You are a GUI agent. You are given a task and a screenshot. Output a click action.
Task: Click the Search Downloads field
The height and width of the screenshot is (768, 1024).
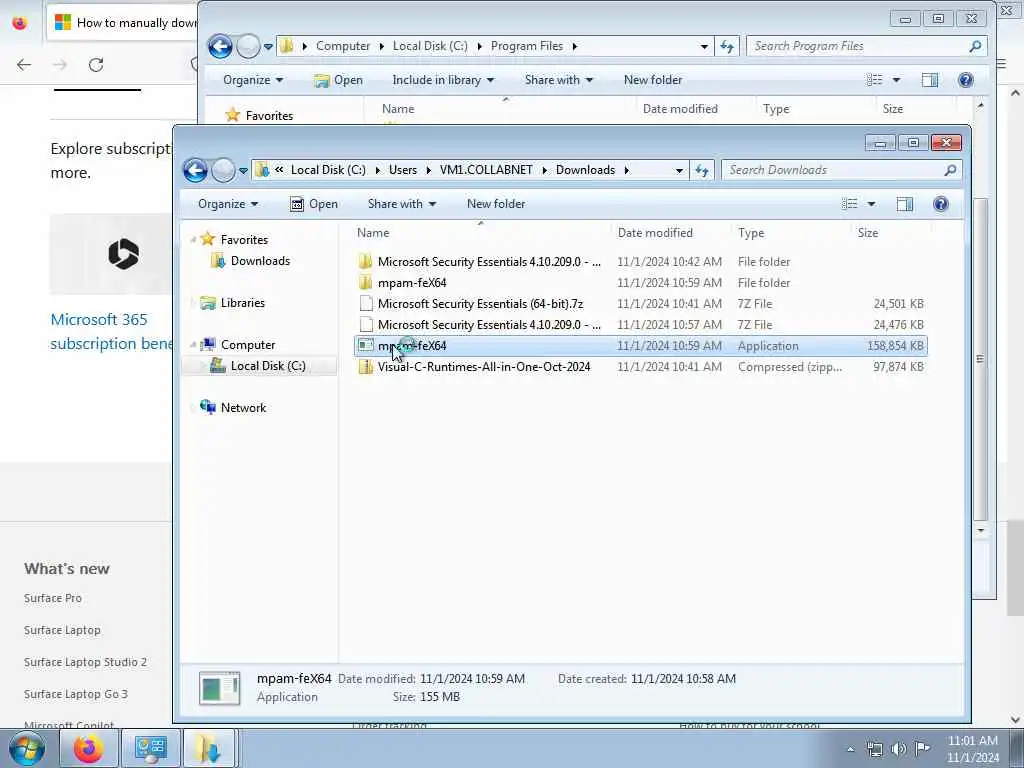pyautogui.click(x=842, y=170)
